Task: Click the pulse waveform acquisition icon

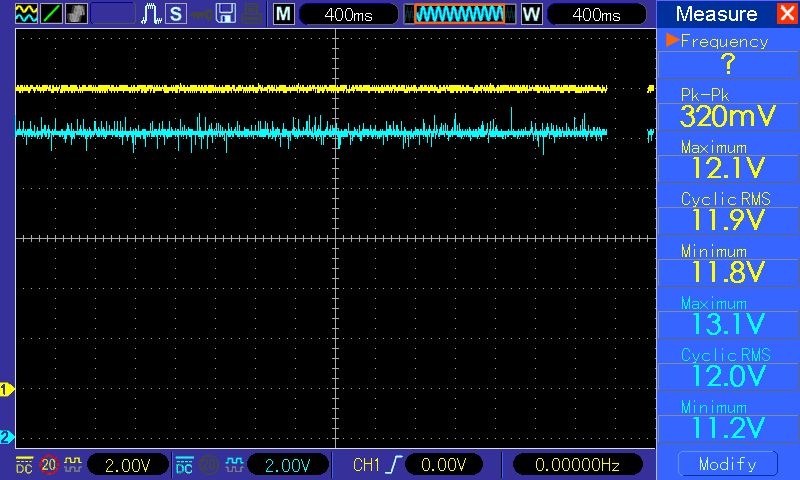Action: [152, 14]
